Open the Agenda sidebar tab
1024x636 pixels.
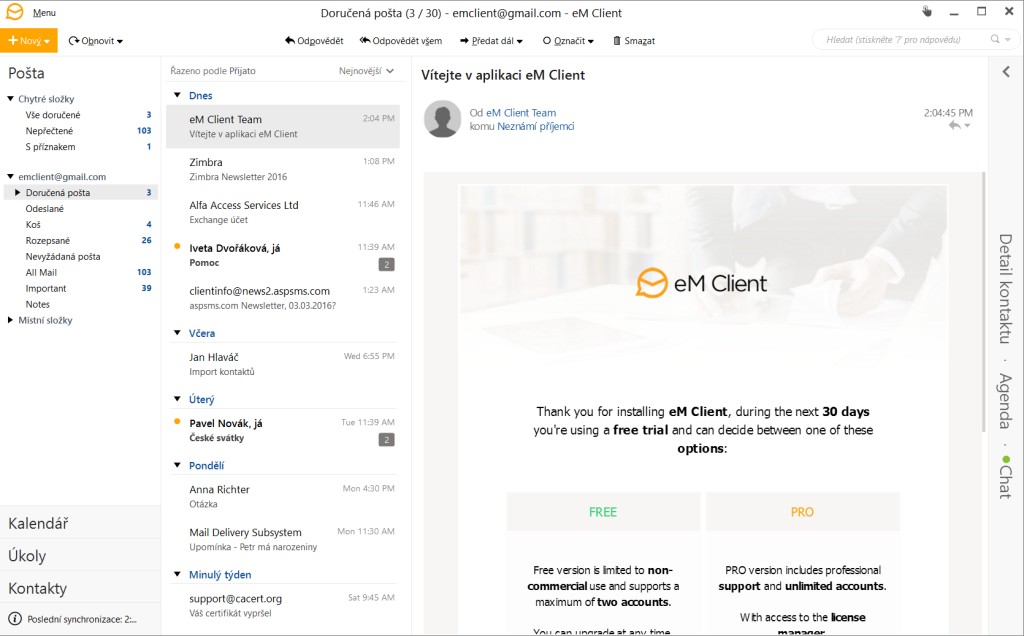pos(1006,401)
